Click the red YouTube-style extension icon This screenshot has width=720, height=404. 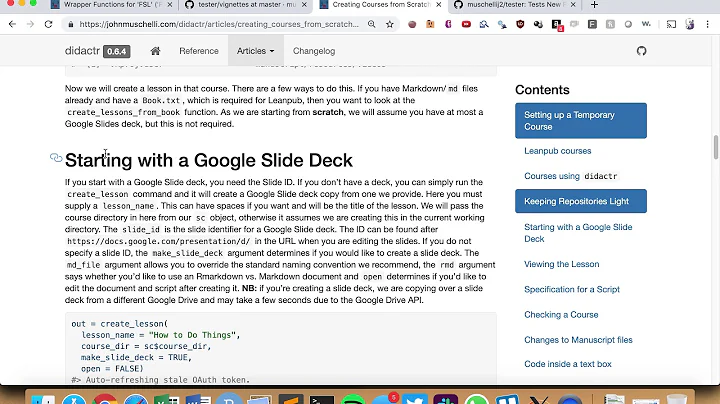(466, 24)
